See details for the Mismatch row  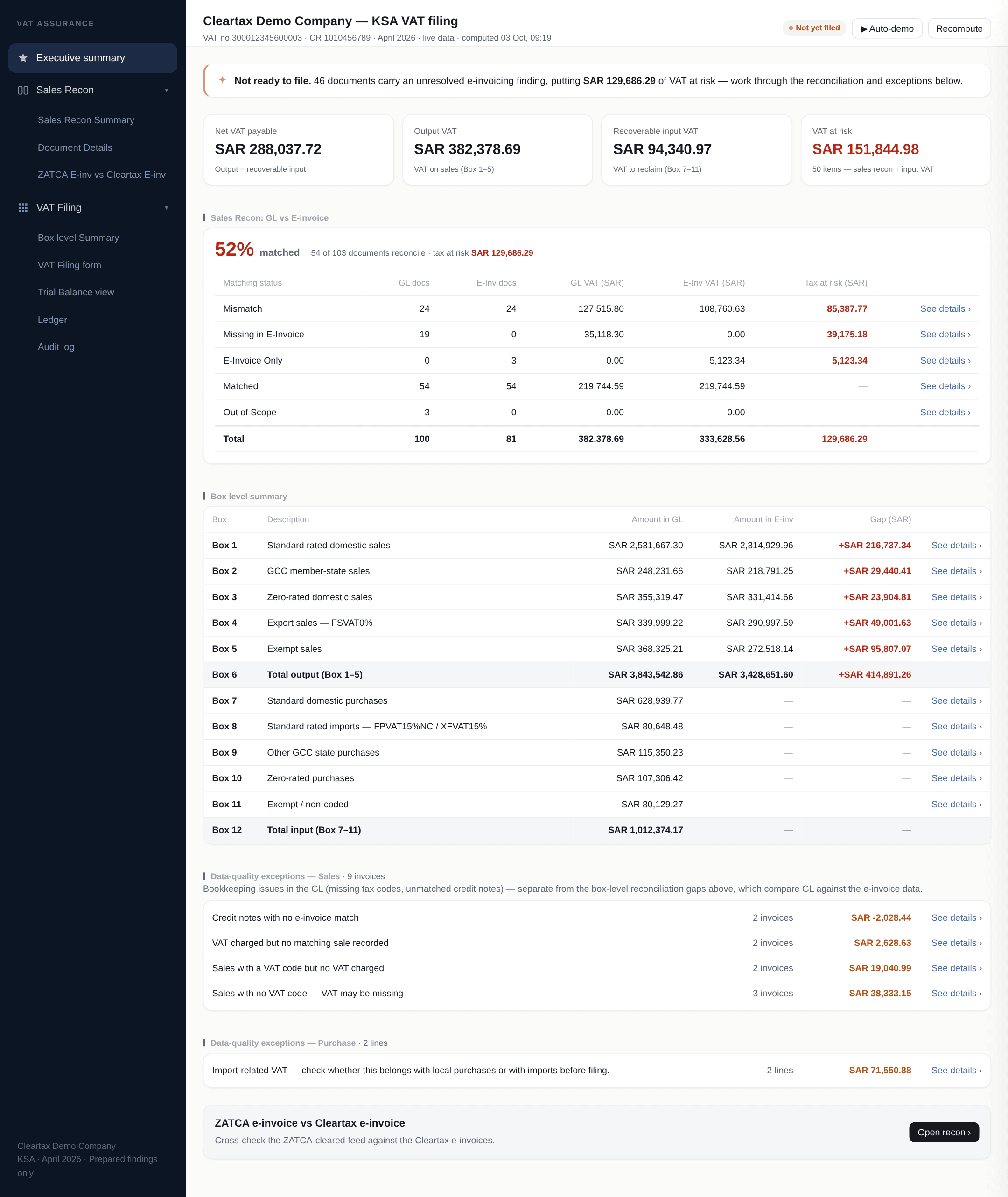(x=945, y=308)
